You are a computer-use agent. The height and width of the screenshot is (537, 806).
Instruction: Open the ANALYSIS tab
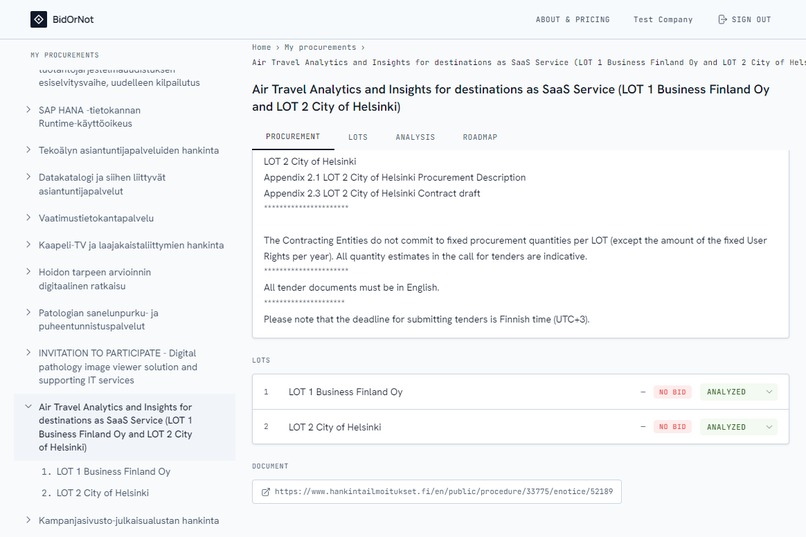pos(415,137)
